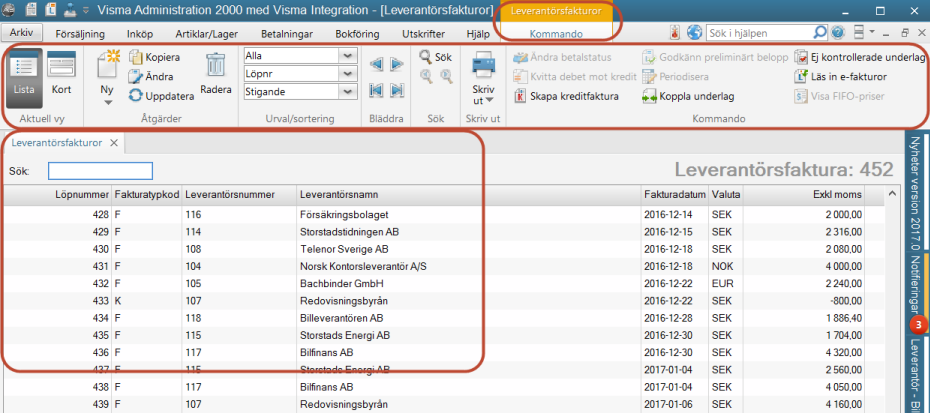Sort by the Leverantörsnummer column header
This screenshot has width=930, height=413.
[x=239, y=195]
